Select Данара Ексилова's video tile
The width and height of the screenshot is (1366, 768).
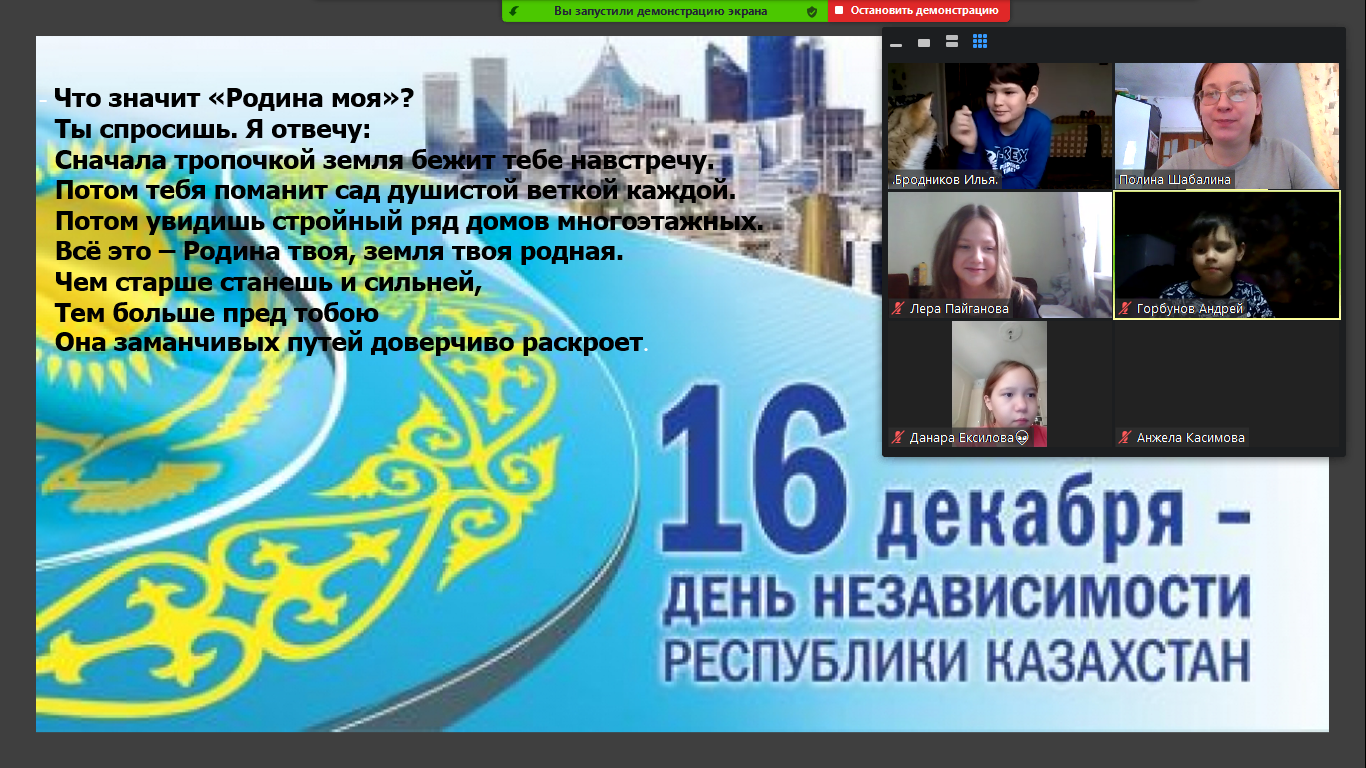[999, 384]
